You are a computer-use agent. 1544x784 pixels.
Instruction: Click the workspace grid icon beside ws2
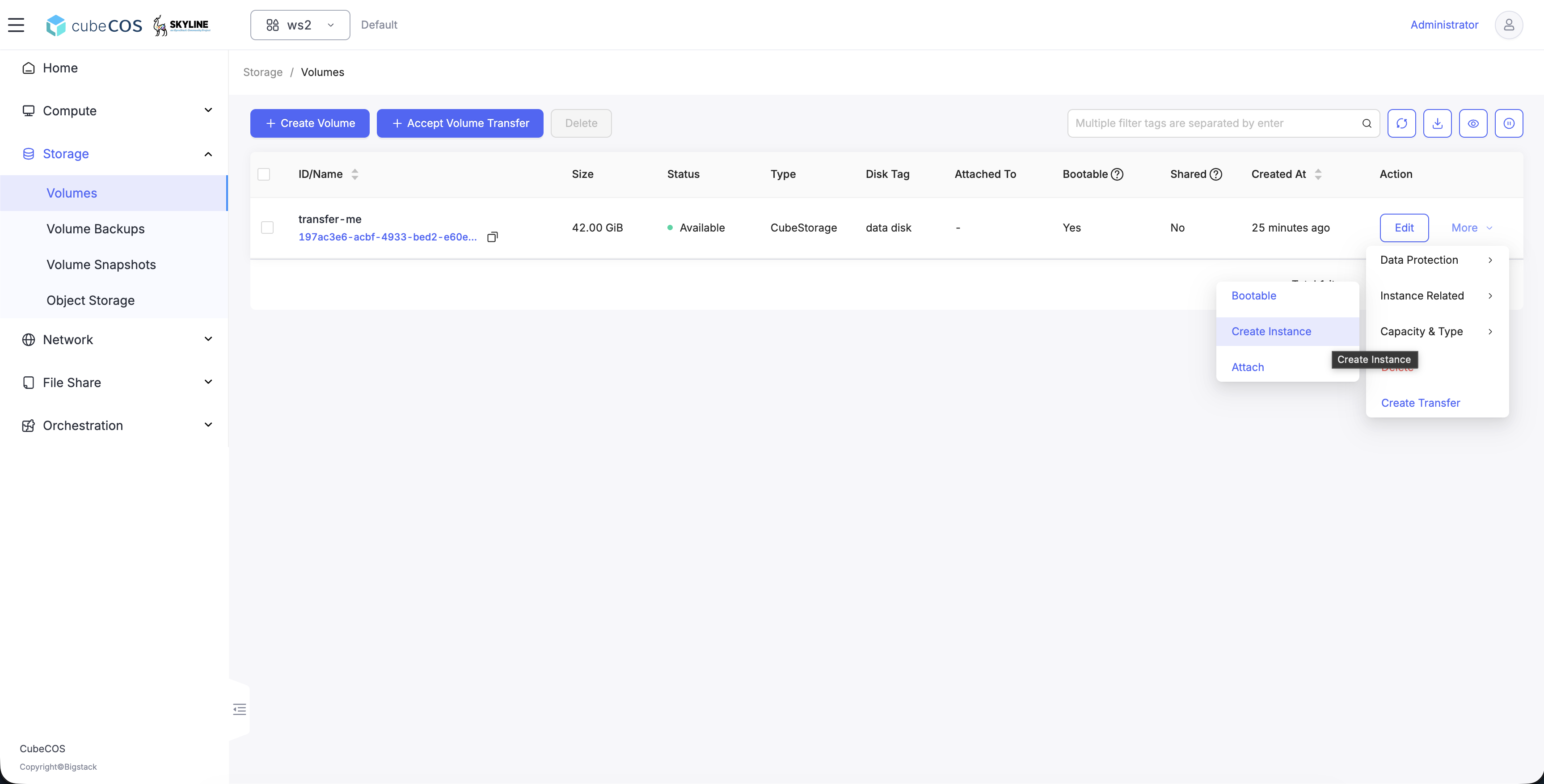pos(273,25)
